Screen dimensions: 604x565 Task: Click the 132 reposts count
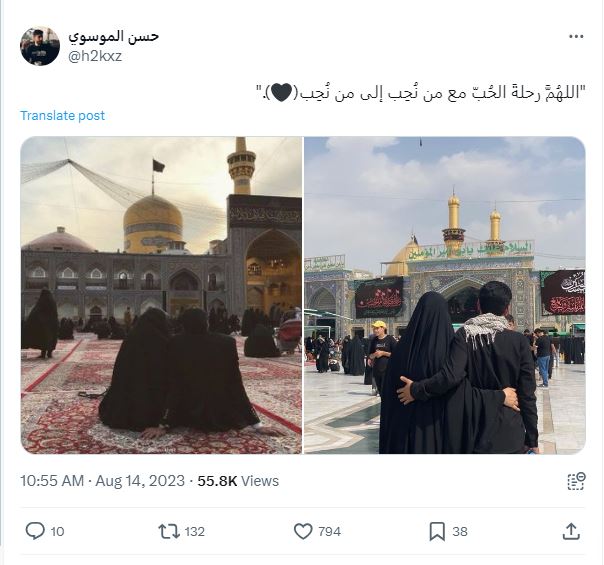pos(195,531)
